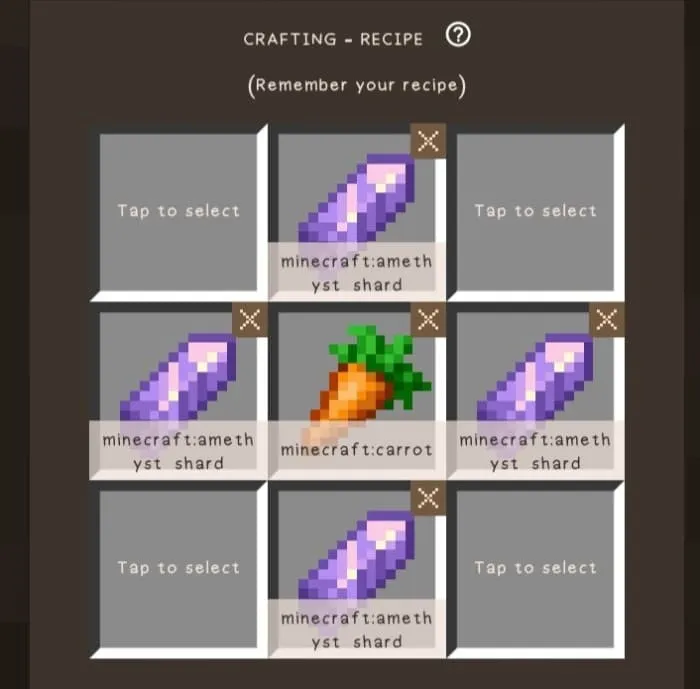Click middle-right minecraft:amethyst shard label
This screenshot has height=689, width=700.
click(x=535, y=451)
